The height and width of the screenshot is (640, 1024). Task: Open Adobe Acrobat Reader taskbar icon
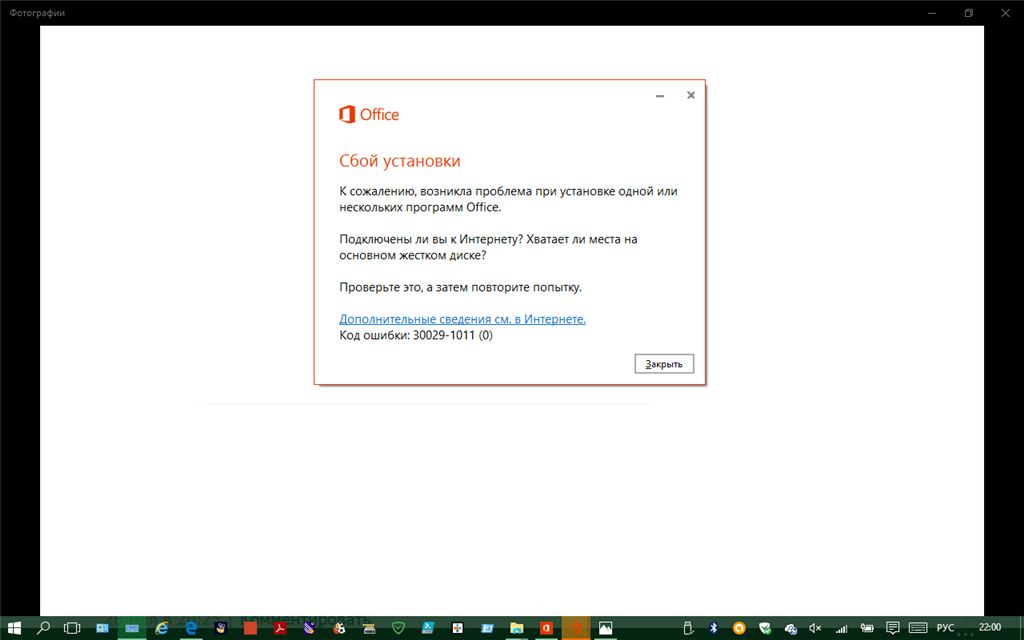[x=280, y=628]
